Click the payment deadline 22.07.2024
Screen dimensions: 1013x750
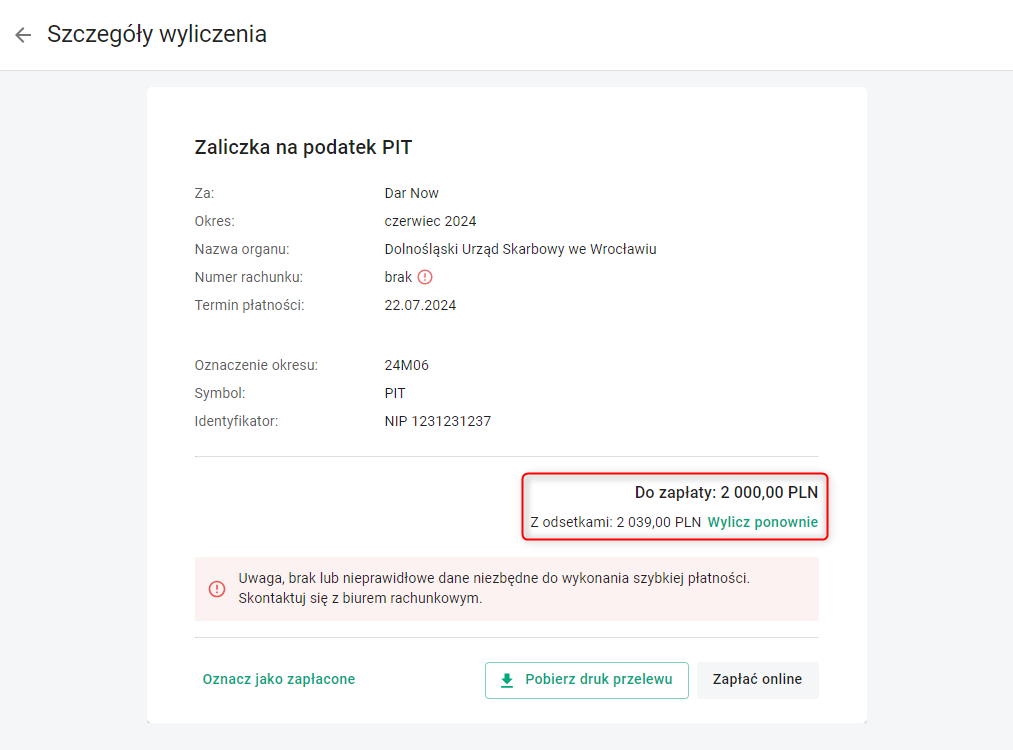pos(420,305)
